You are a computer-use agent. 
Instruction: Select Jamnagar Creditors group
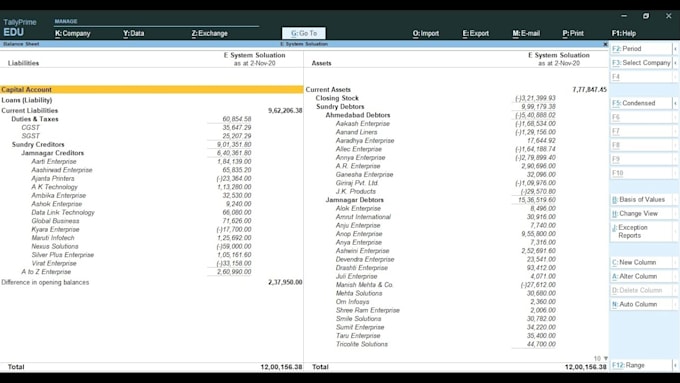52,153
